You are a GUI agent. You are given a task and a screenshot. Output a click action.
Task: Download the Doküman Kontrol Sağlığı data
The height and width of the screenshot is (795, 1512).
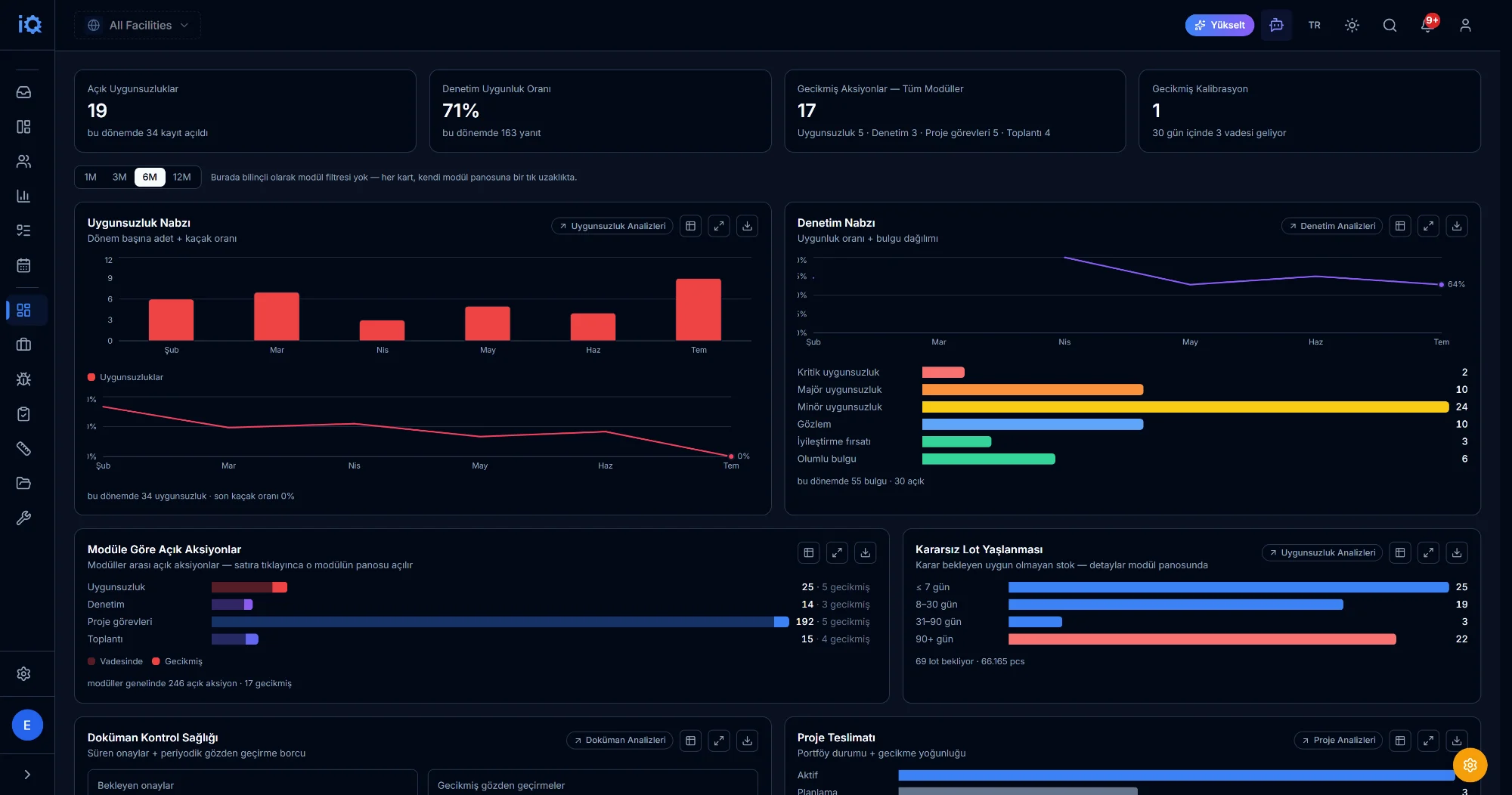[x=747, y=741]
